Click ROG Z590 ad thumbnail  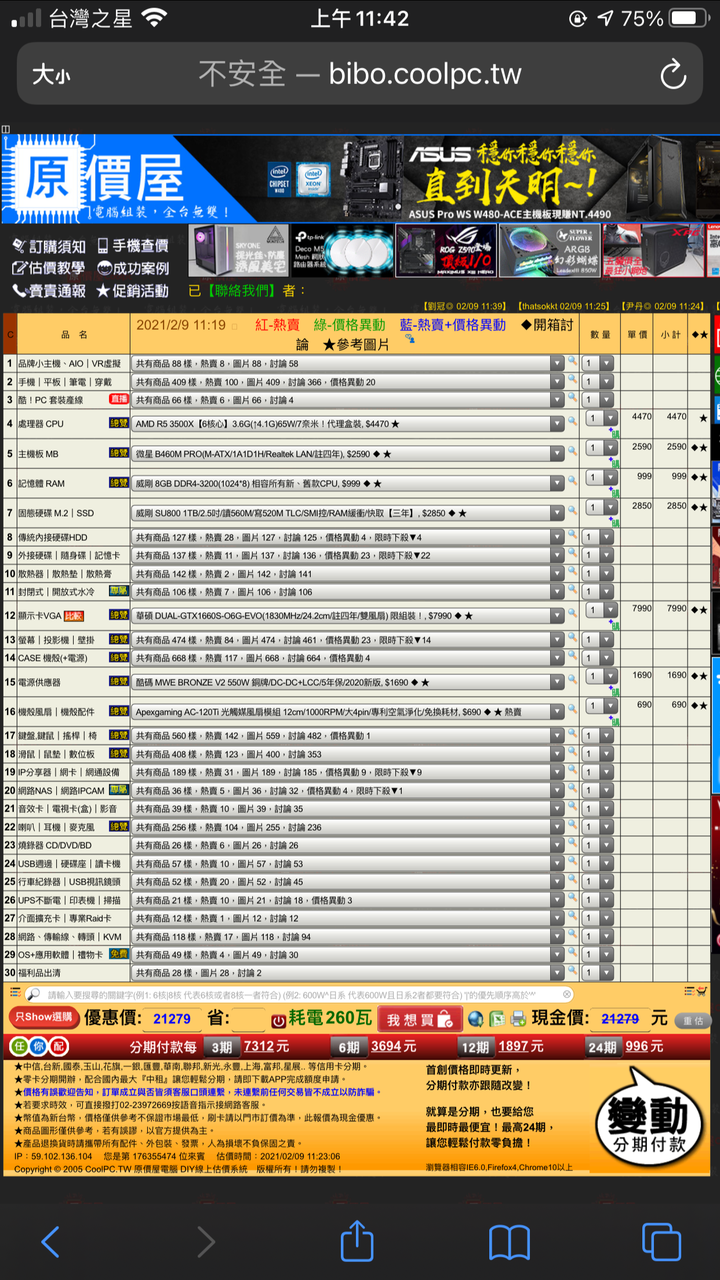[x=445, y=250]
